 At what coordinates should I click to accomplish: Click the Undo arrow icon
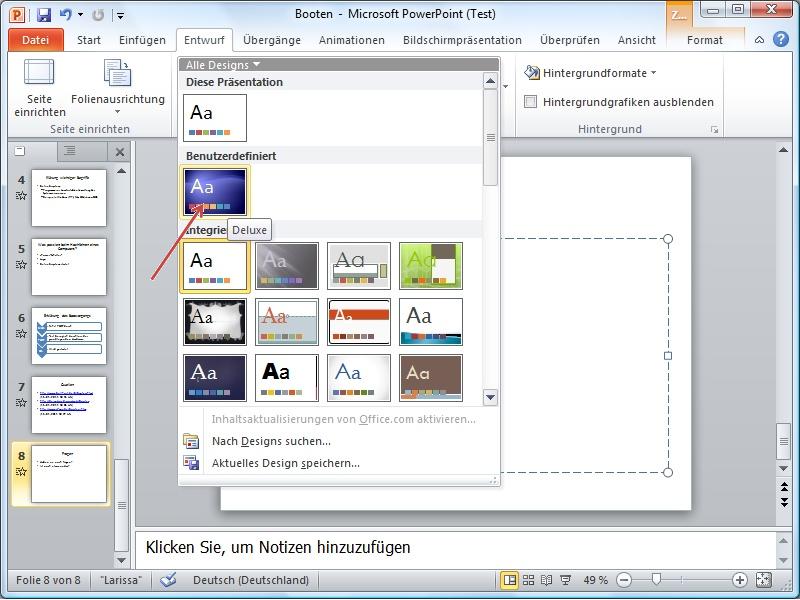pos(65,14)
